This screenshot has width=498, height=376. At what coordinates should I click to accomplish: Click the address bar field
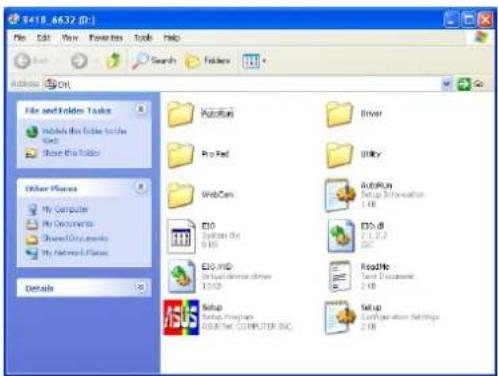point(242,84)
